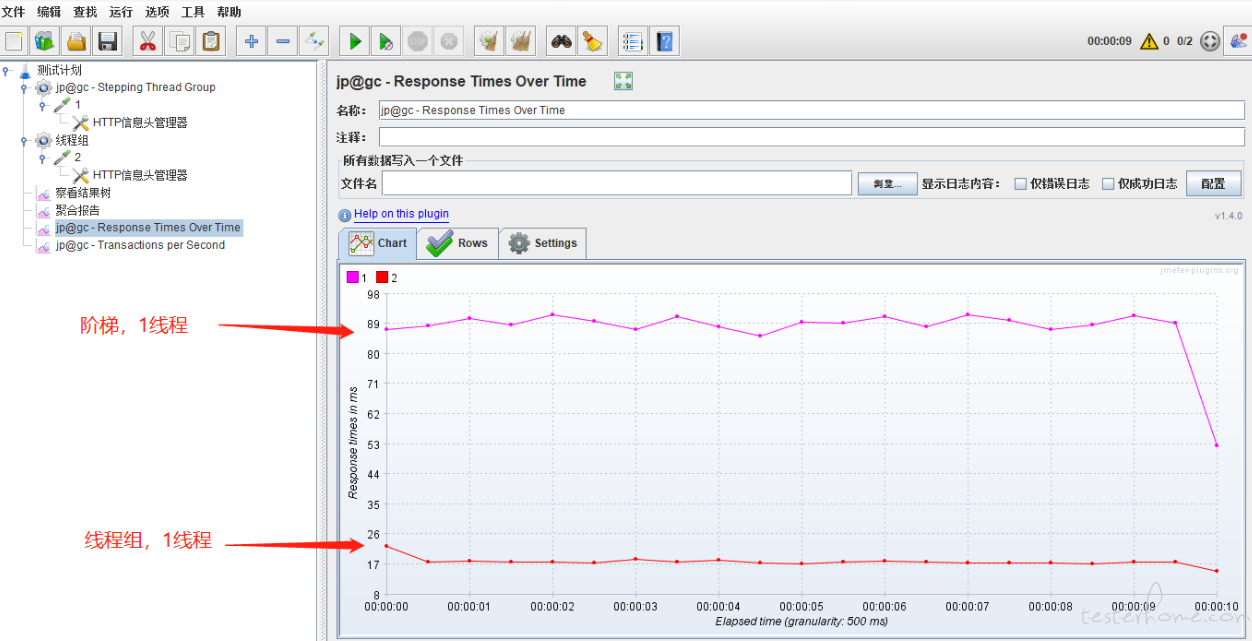Reset search using the brush icon

pos(593,41)
